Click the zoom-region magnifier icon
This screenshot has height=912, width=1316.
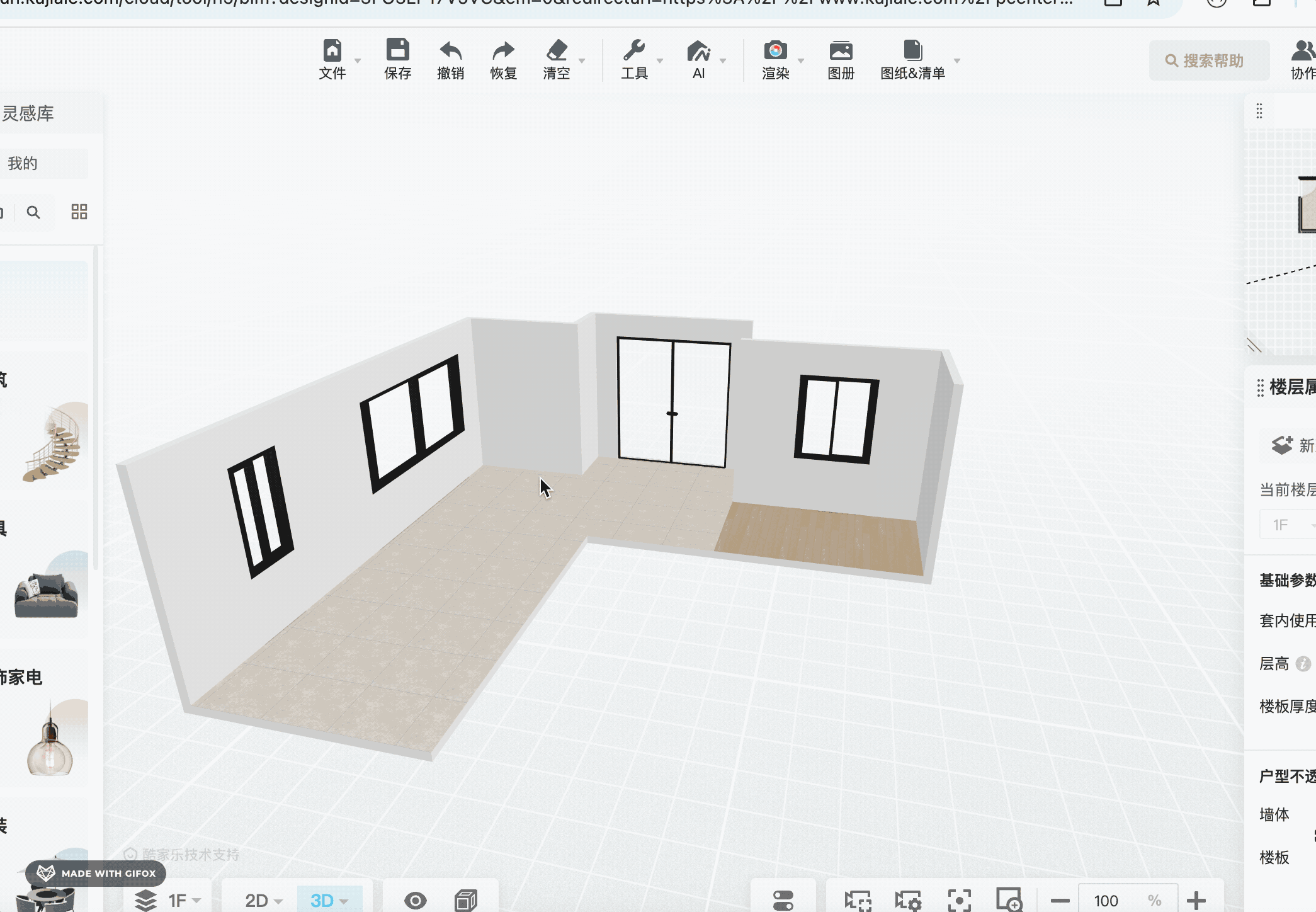tap(1009, 900)
